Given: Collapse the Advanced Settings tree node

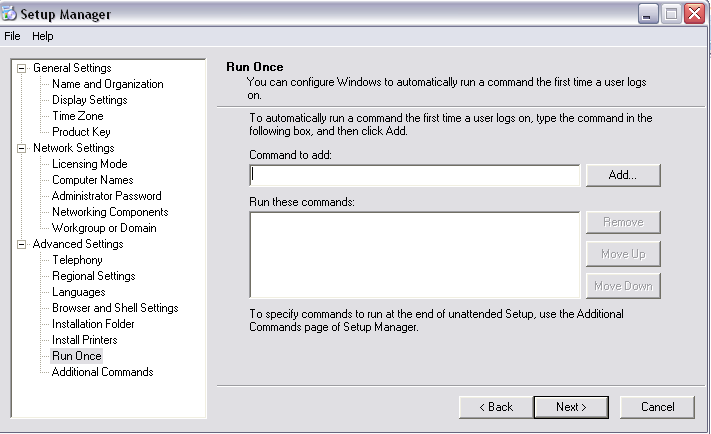Looking at the screenshot, I should (22, 244).
